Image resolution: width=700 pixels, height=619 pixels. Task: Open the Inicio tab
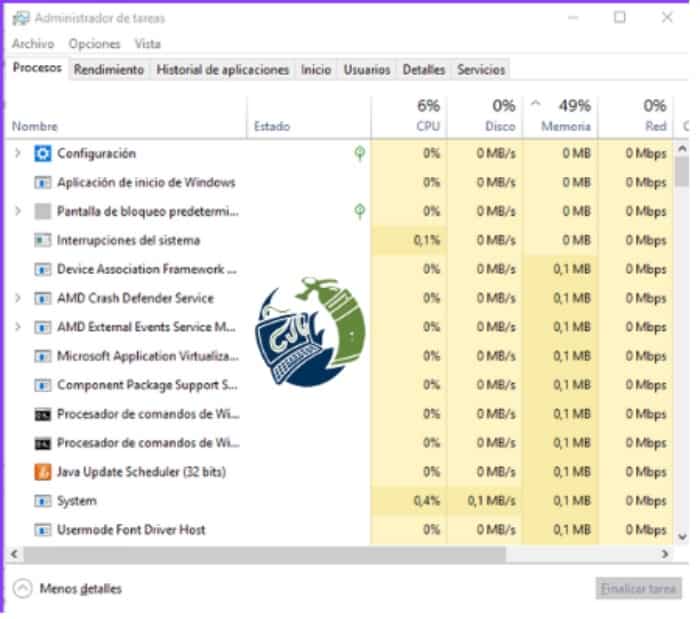pos(316,70)
